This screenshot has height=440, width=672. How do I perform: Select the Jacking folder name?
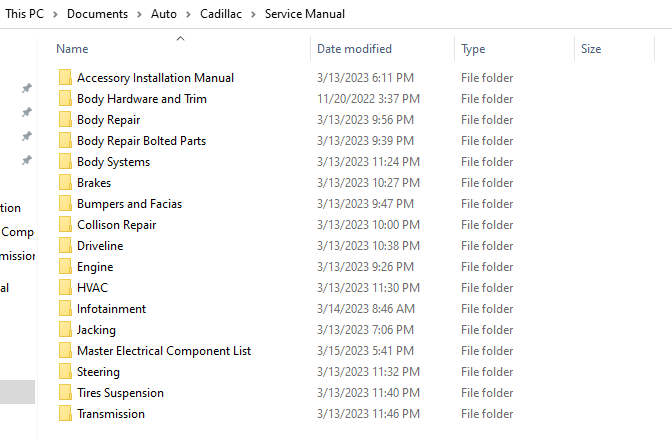(x=96, y=329)
